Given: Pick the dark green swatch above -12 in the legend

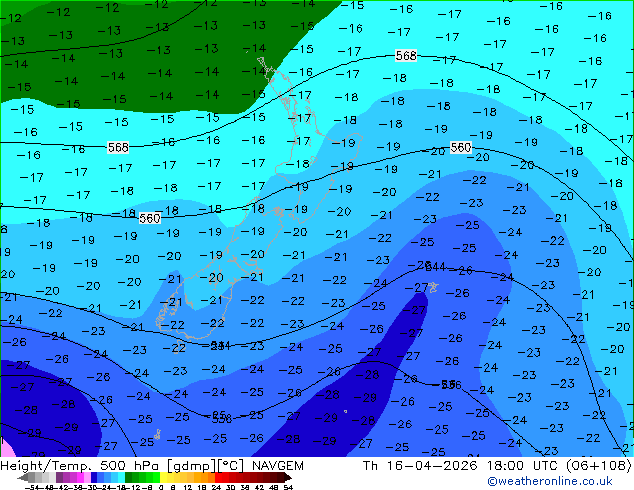Looking at the screenshot, I should click(128, 477).
